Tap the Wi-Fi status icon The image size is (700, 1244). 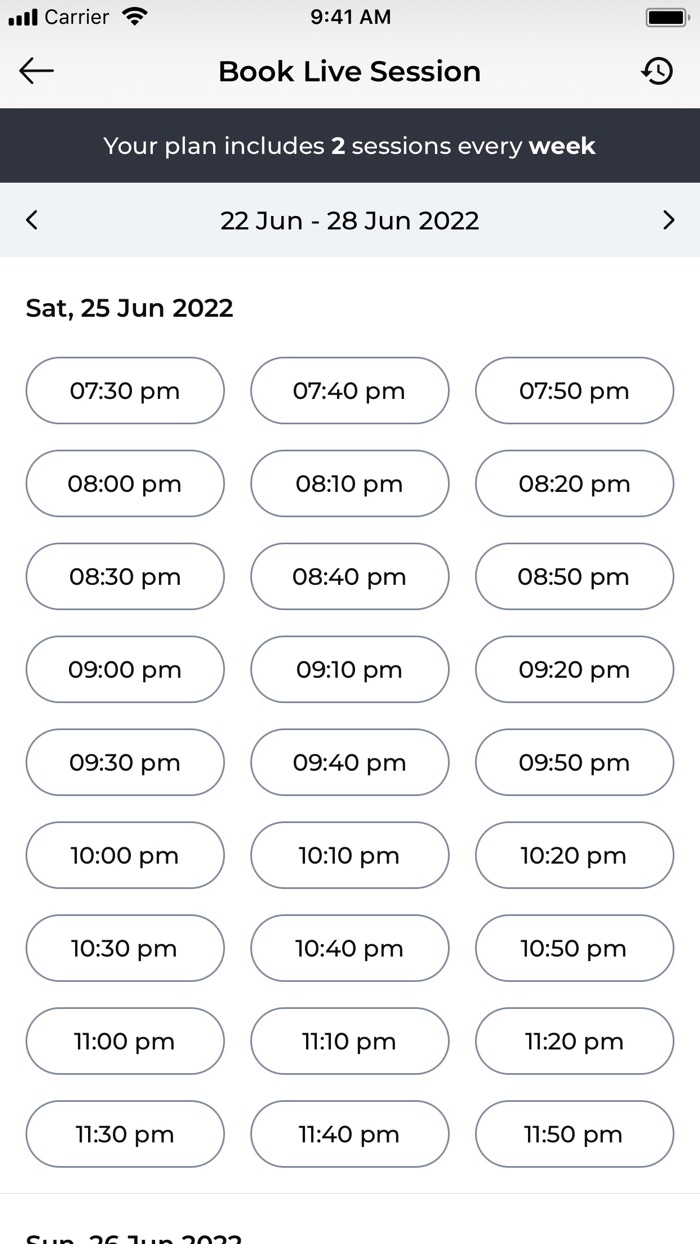133,17
